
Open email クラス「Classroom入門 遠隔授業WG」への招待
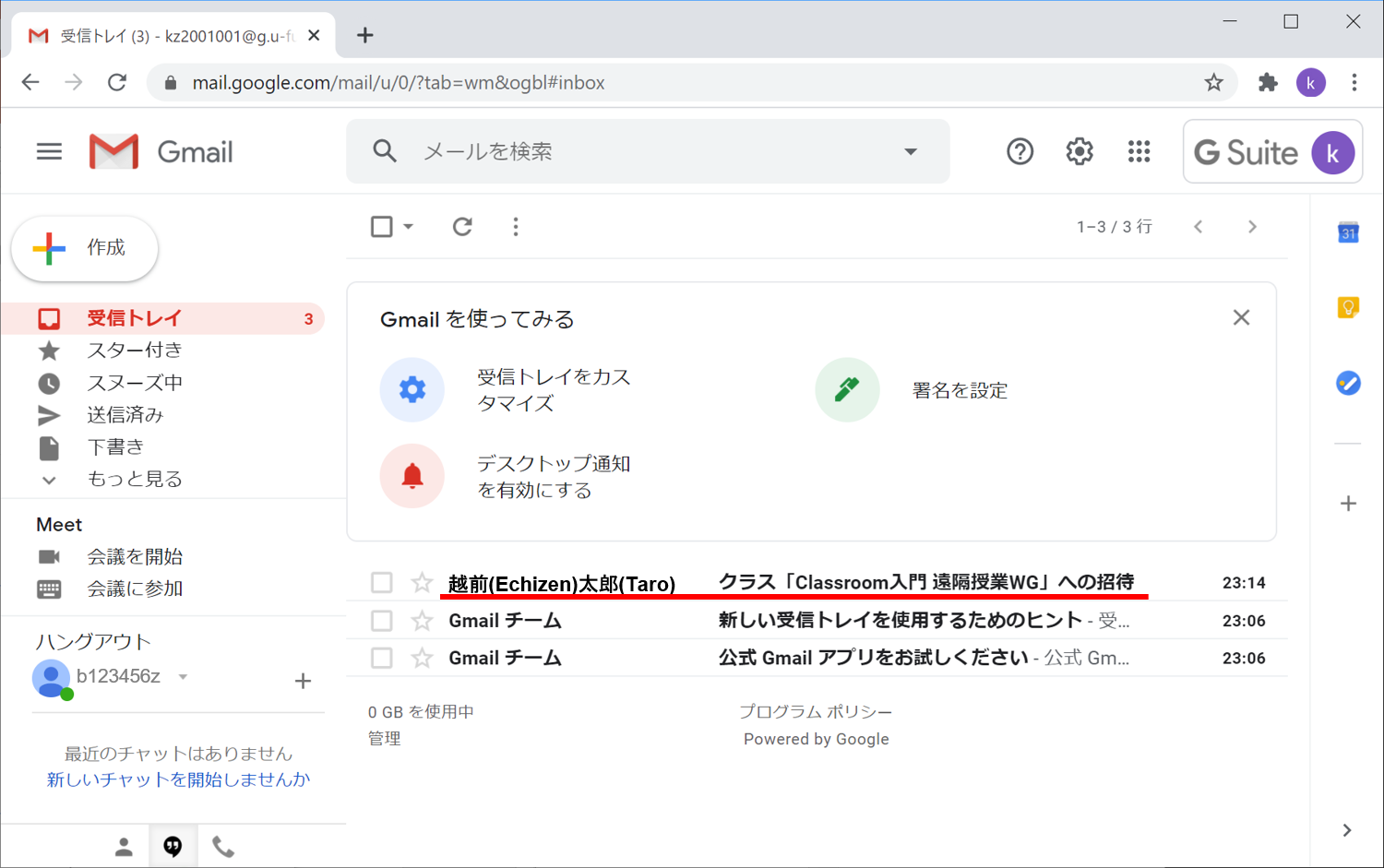pyautogui.click(x=926, y=583)
